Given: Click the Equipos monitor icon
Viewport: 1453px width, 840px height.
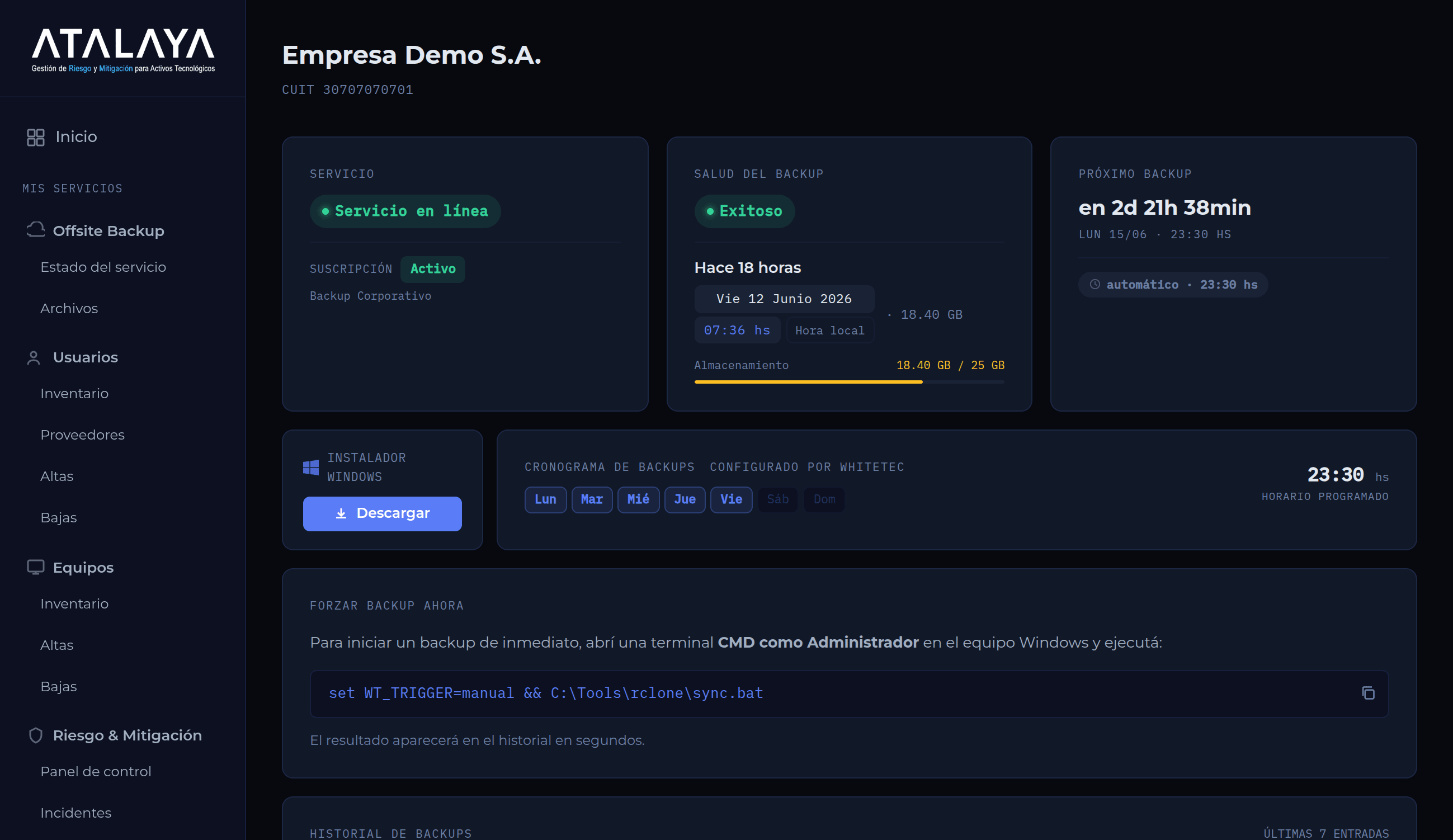Looking at the screenshot, I should (36, 567).
